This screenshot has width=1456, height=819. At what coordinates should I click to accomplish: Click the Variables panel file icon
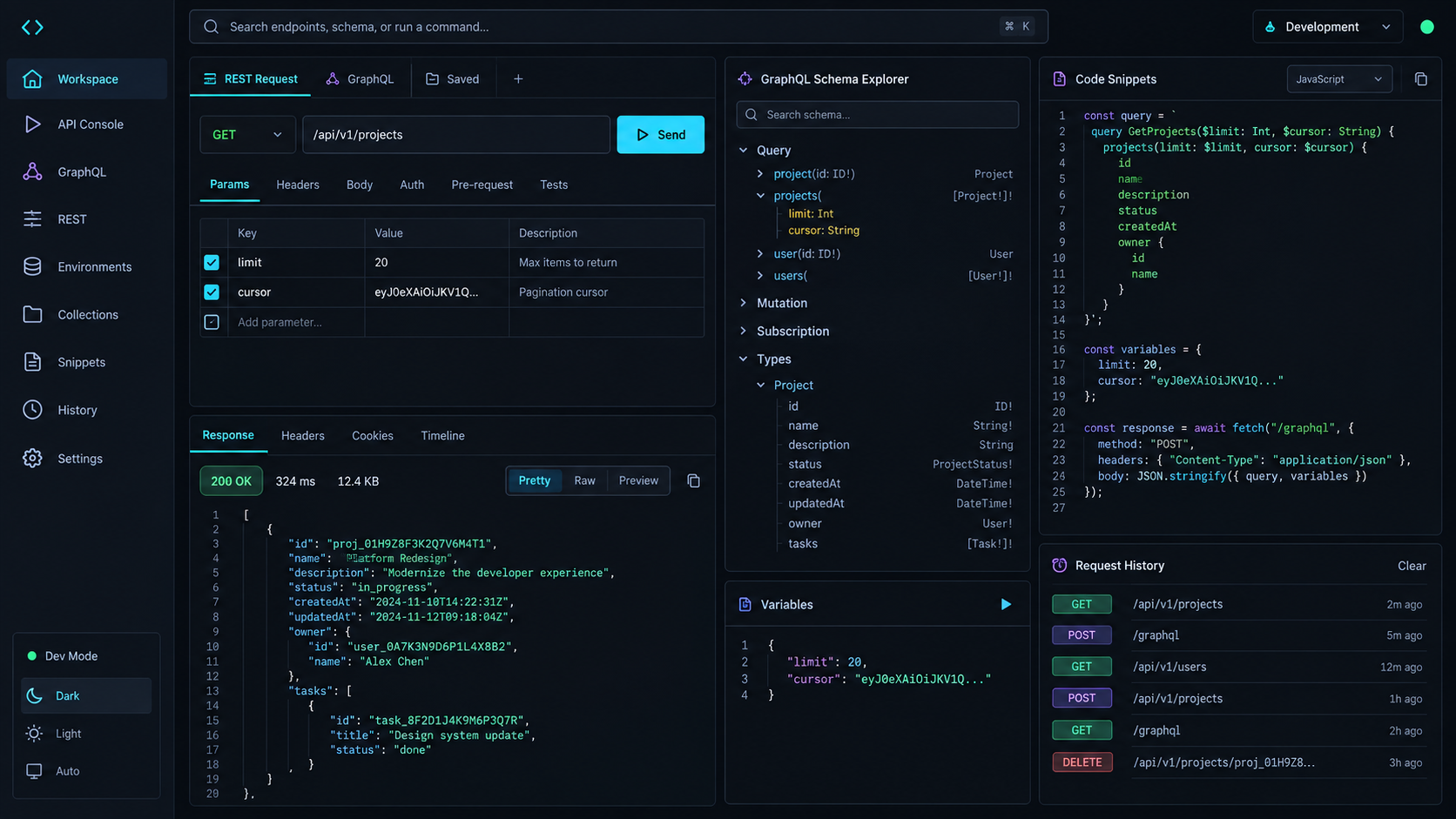[x=745, y=604]
